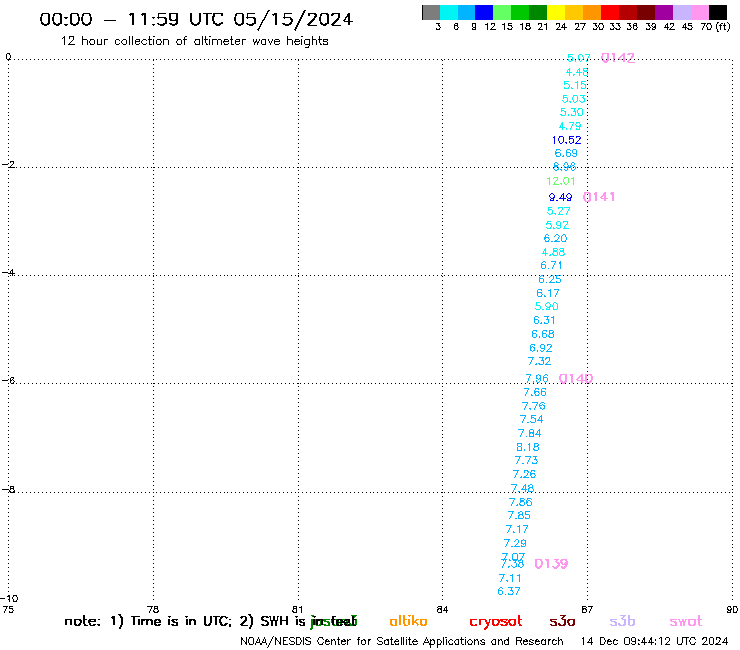The height and width of the screenshot is (650, 740).
Task: Click the cryosat satellite legend label
Action: (496, 622)
